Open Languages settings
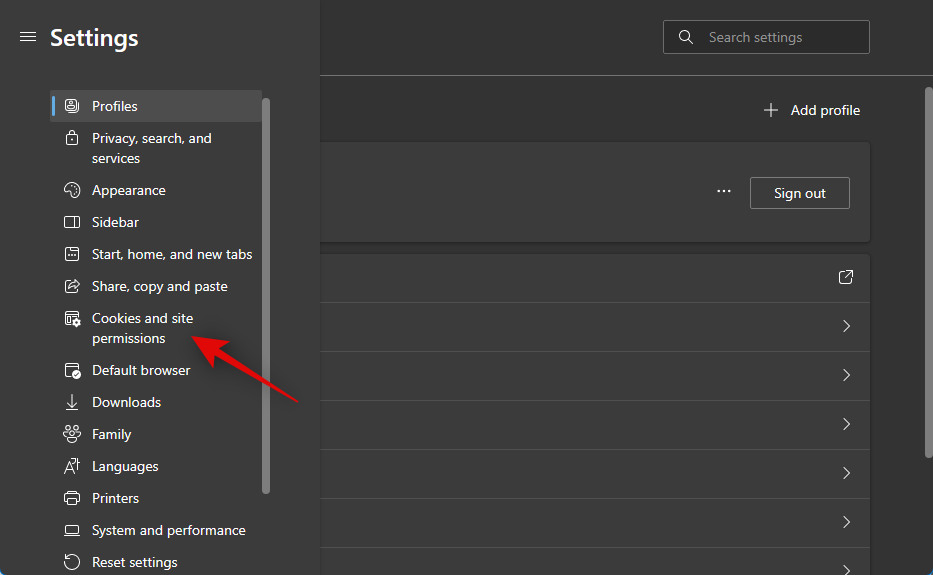Screen dimensions: 933x575 click(125, 466)
